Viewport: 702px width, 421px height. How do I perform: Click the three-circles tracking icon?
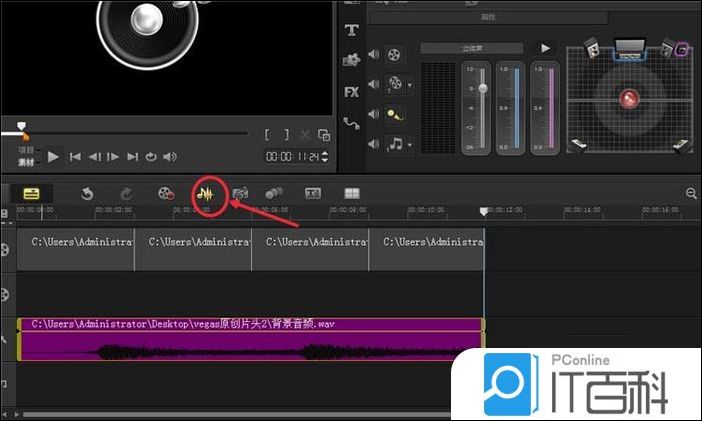pos(274,193)
